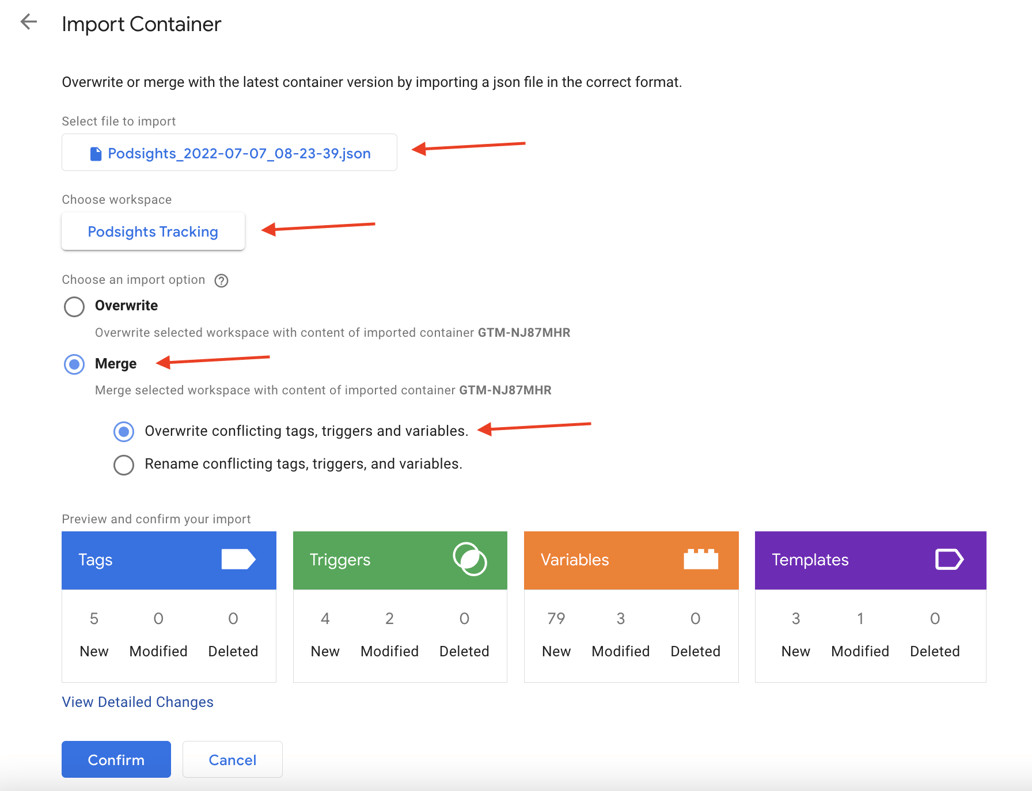Click the Variables card brick icon
The width and height of the screenshot is (1032, 791).
(x=701, y=559)
